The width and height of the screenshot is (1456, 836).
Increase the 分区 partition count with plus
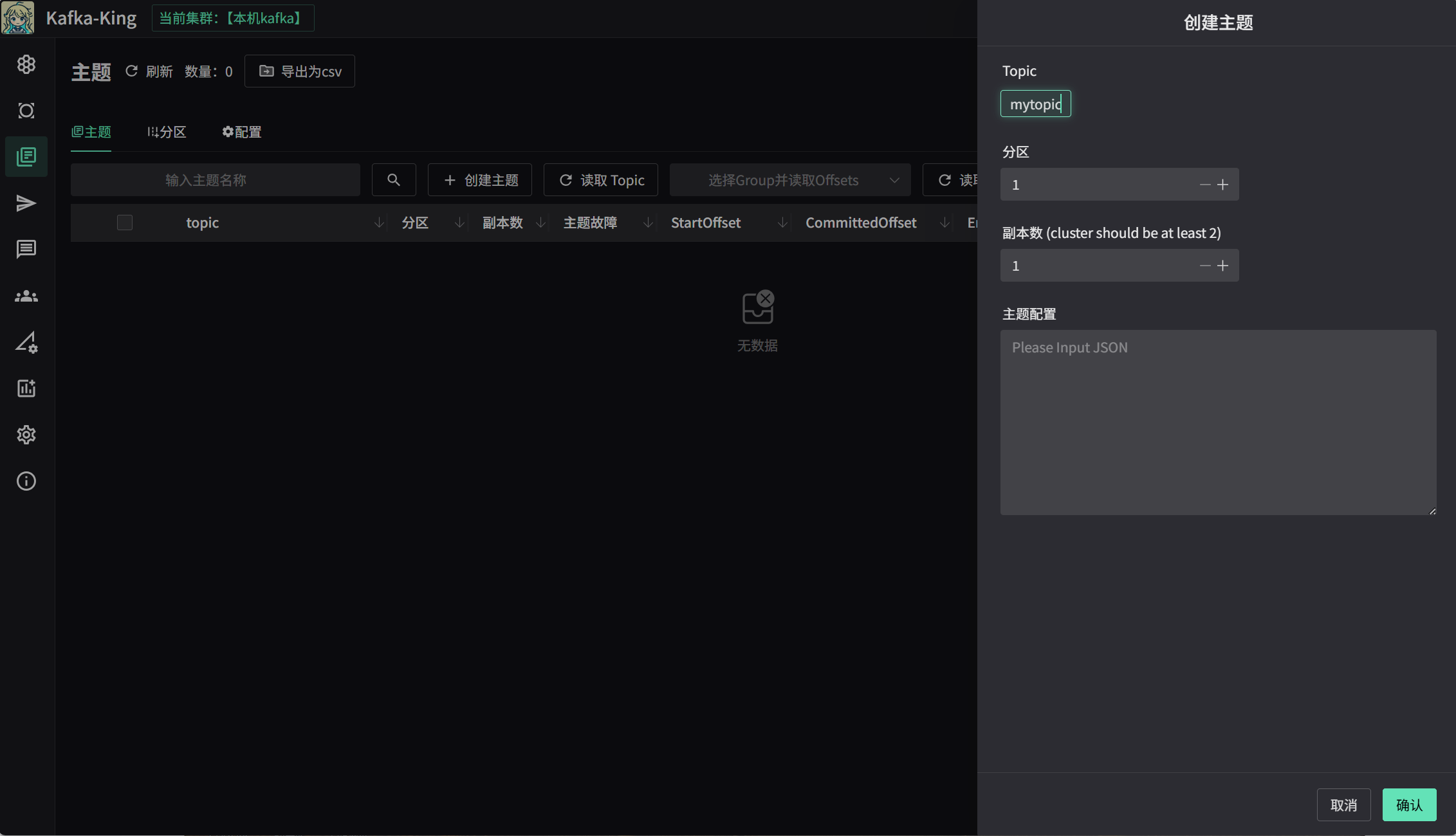[1223, 185]
